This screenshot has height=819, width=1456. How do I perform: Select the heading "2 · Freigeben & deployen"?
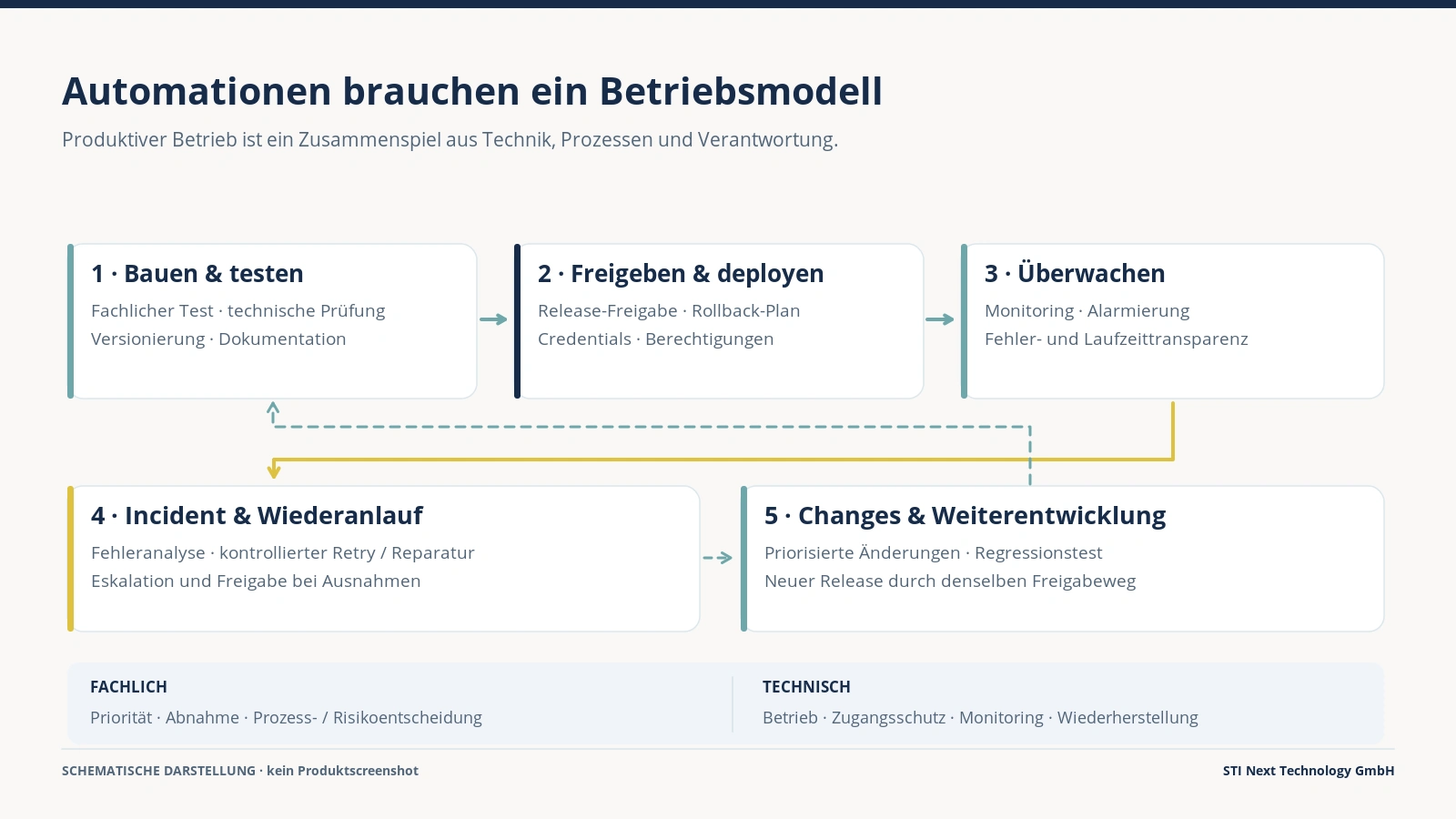point(681,273)
